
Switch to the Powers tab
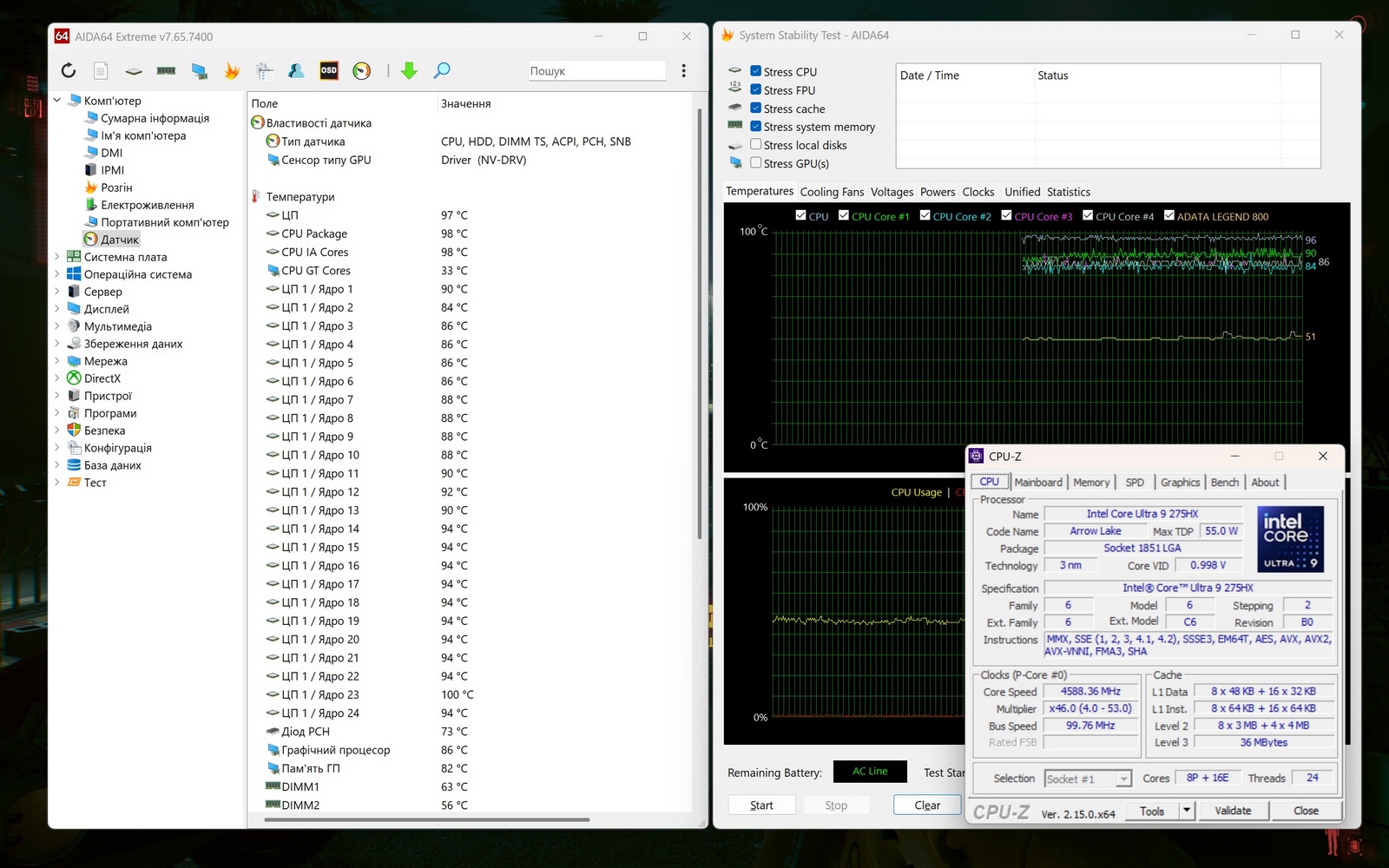pyautogui.click(x=938, y=192)
